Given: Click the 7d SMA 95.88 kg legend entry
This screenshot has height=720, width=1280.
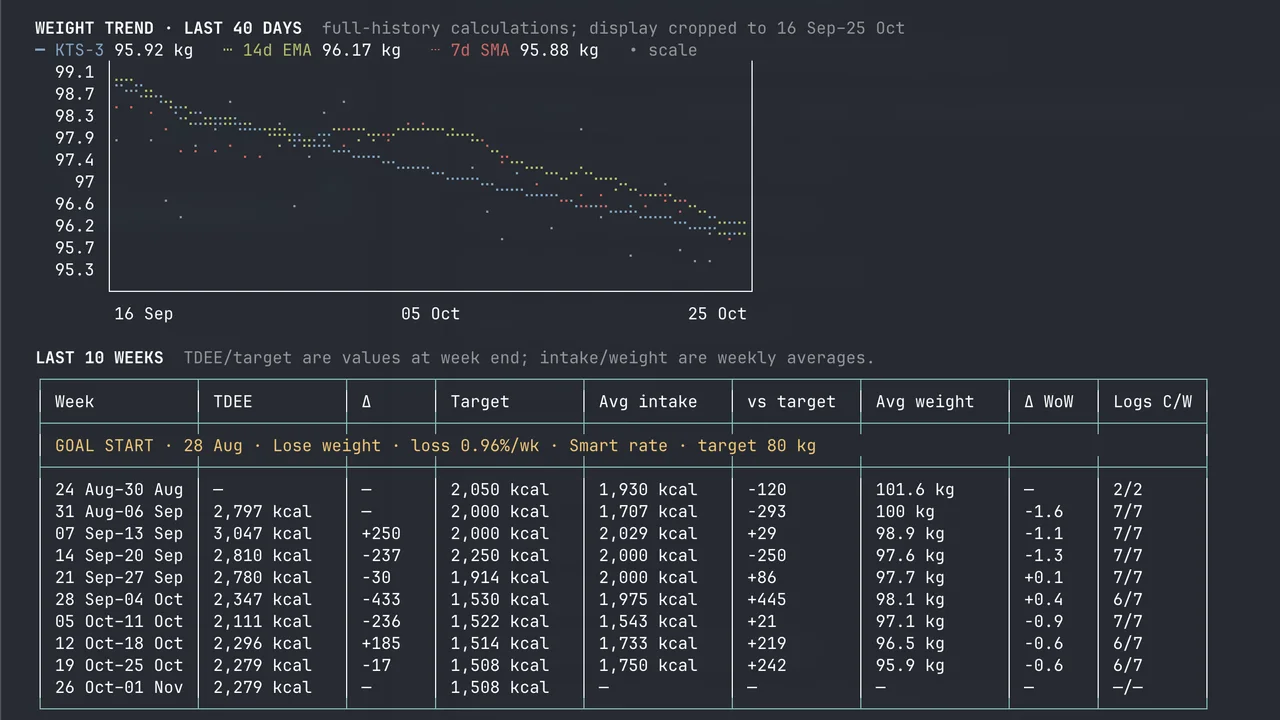Looking at the screenshot, I should (515, 50).
